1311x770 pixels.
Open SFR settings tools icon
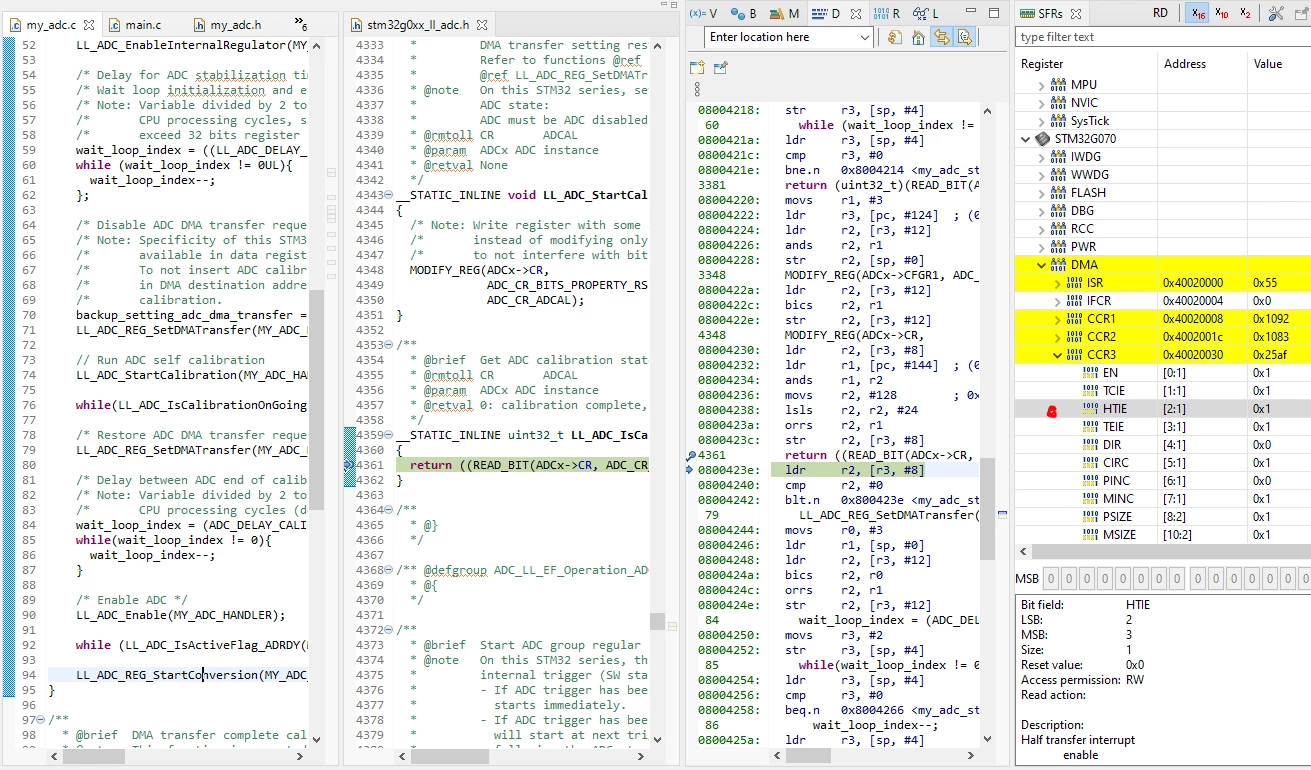(x=1276, y=13)
